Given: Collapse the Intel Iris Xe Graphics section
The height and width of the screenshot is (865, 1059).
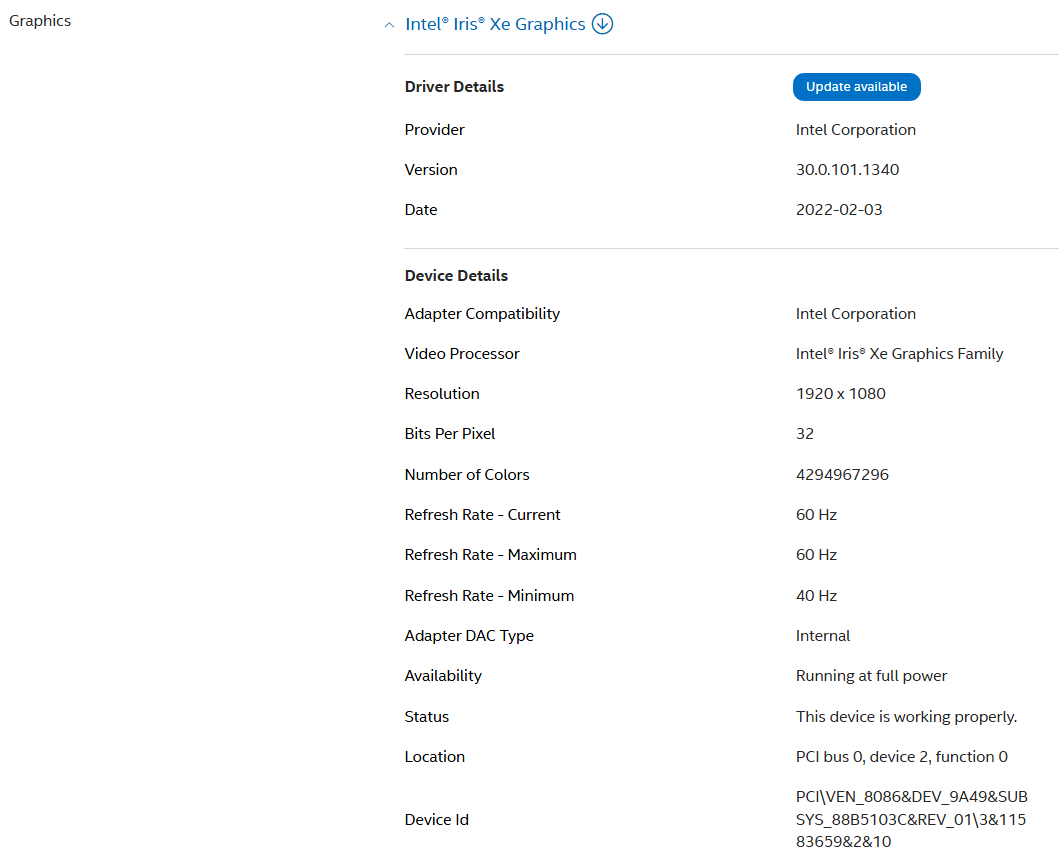Looking at the screenshot, I should (389, 25).
